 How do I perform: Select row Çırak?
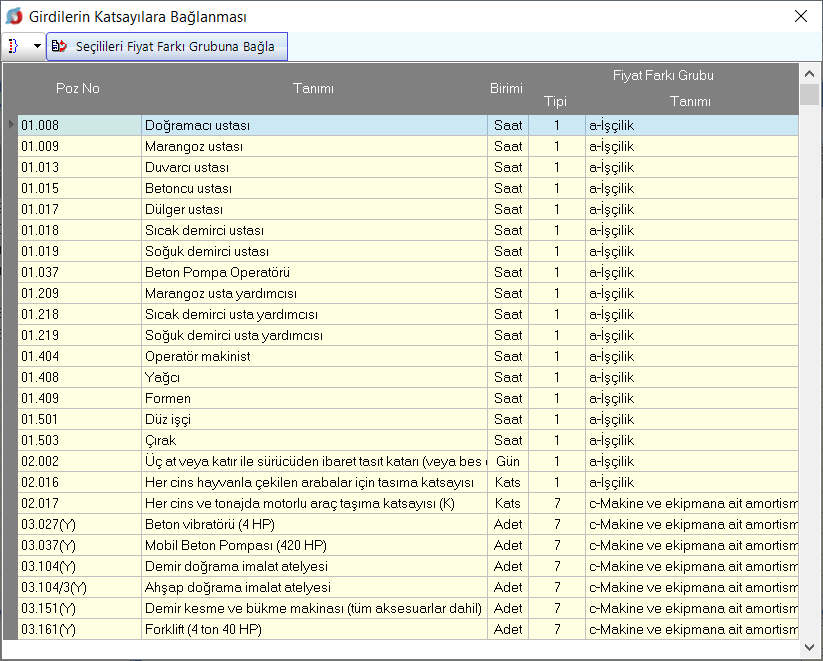(408, 440)
